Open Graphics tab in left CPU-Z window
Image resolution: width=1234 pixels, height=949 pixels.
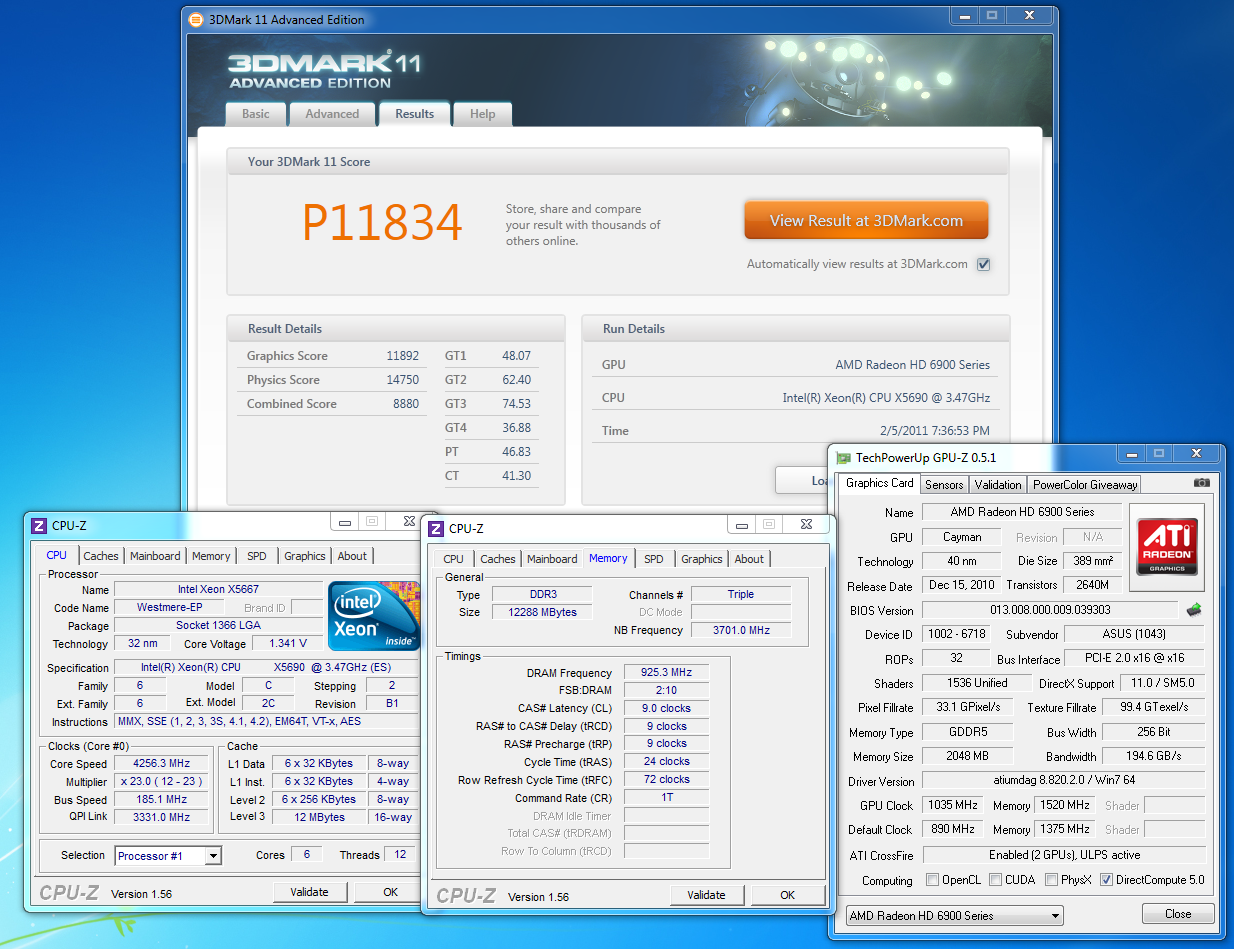[x=305, y=556]
